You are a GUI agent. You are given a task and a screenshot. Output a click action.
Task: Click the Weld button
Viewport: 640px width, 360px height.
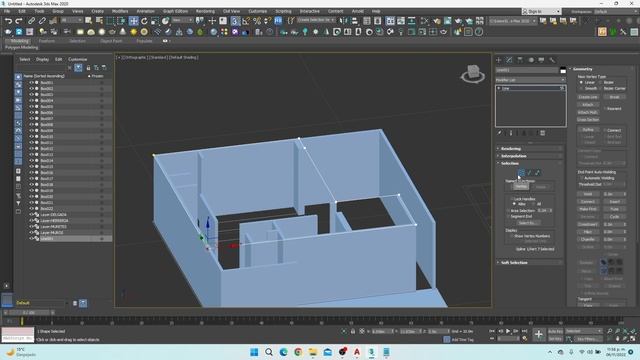point(588,194)
